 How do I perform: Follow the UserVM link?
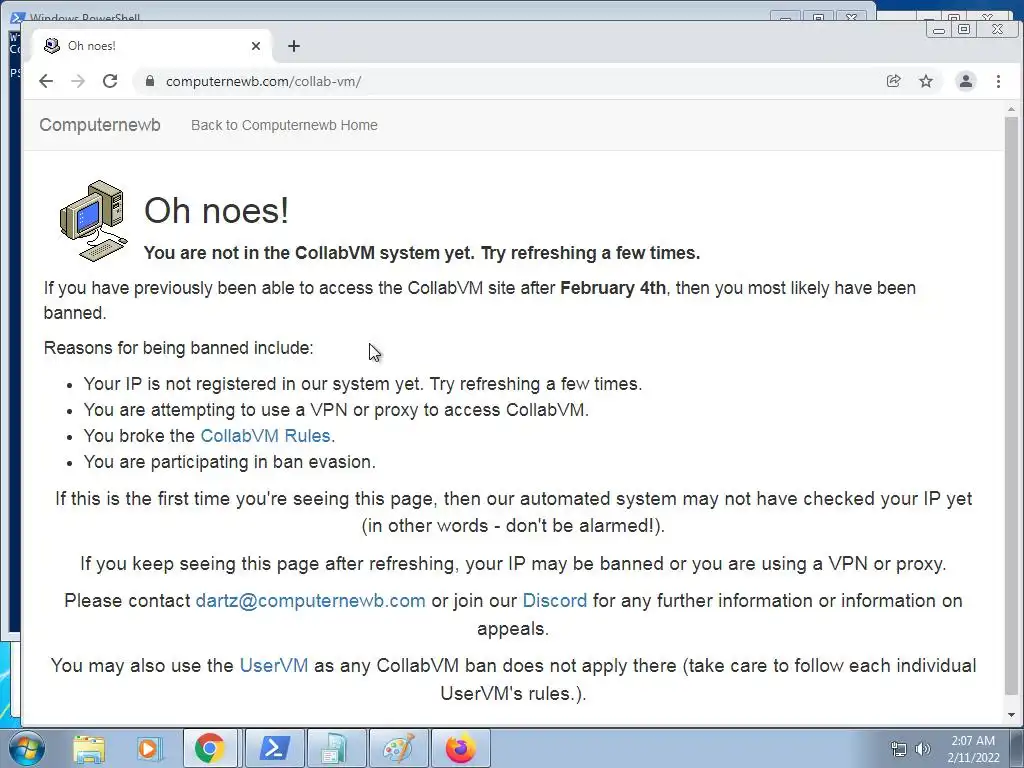click(274, 665)
